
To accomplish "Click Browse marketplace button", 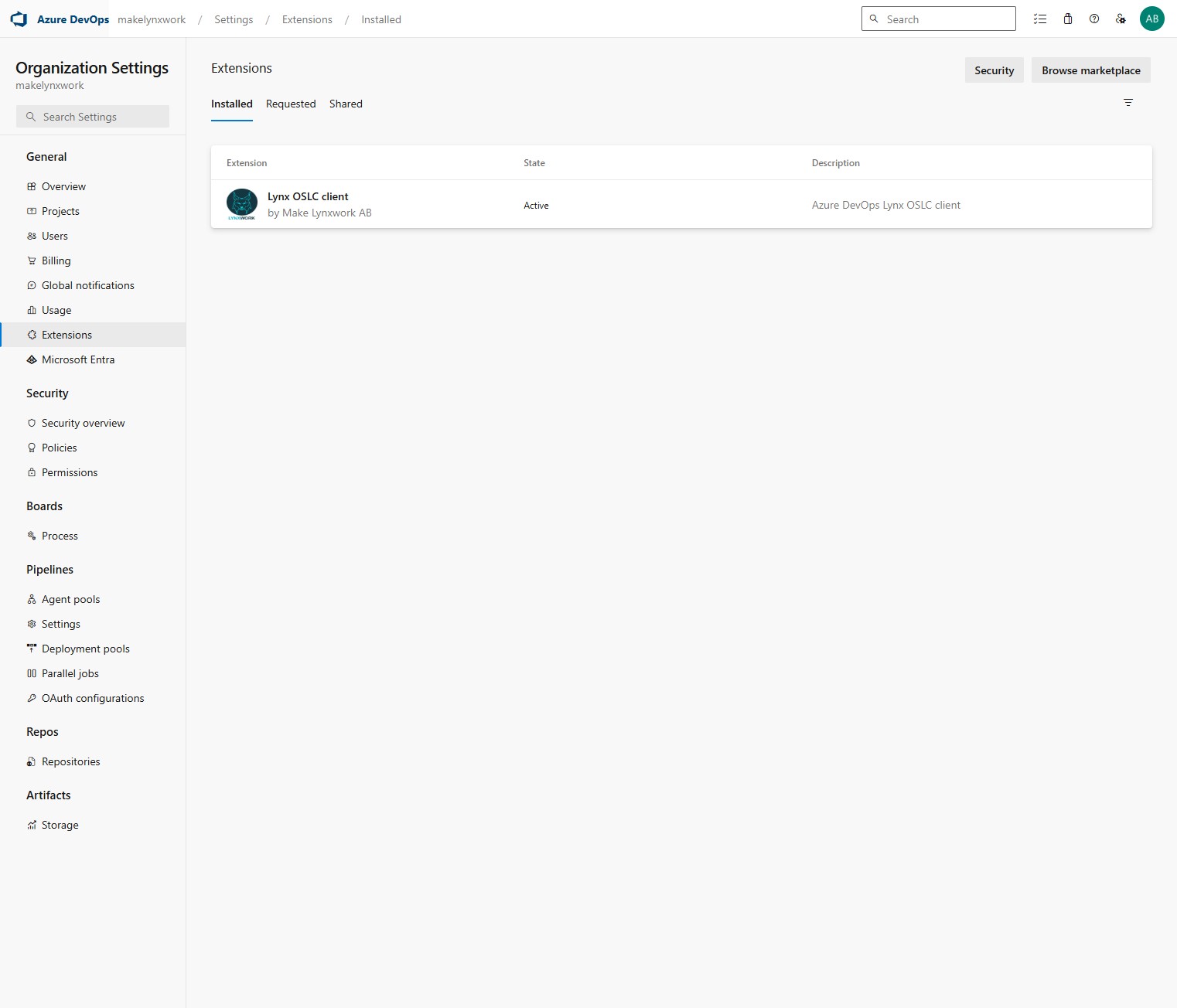I will (1091, 70).
